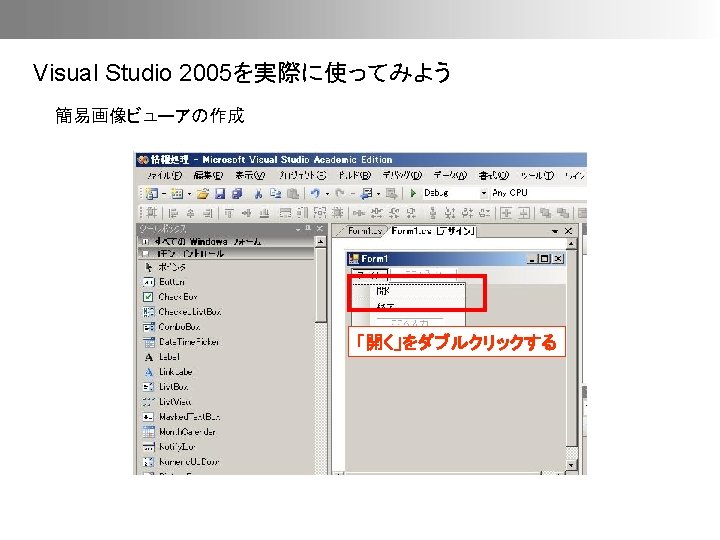The width and height of the screenshot is (720, 540).
Task: Open the New Project icon's dropdown arrow
Action: pyautogui.click(x=163, y=194)
